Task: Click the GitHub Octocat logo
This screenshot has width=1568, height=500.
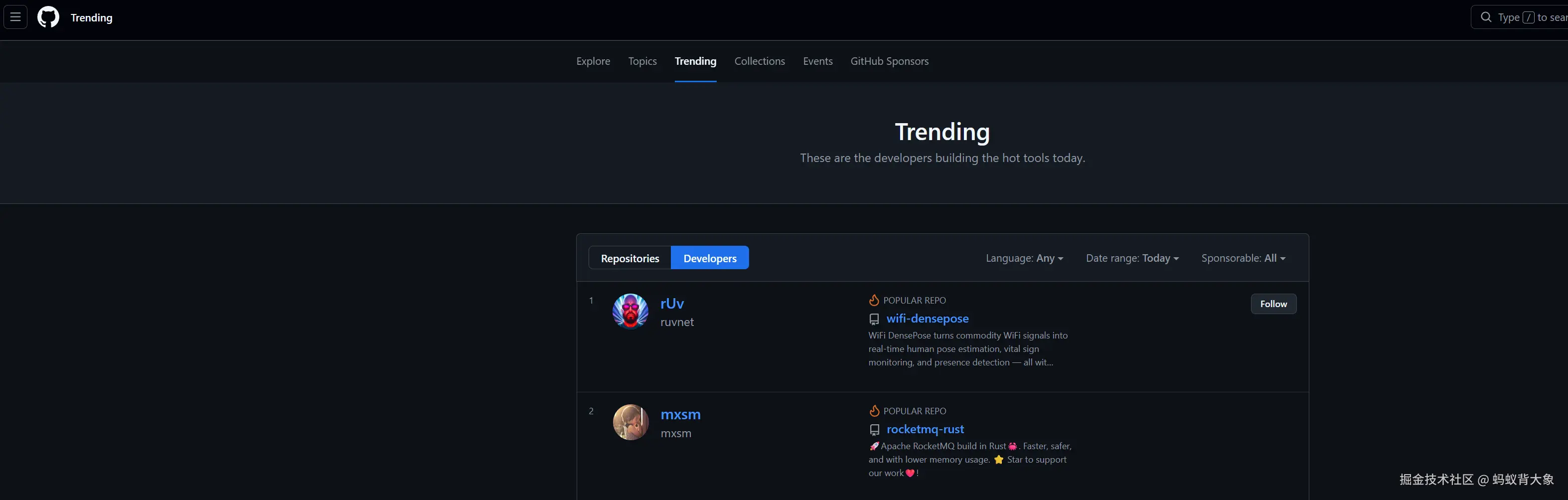Action: click(x=48, y=17)
